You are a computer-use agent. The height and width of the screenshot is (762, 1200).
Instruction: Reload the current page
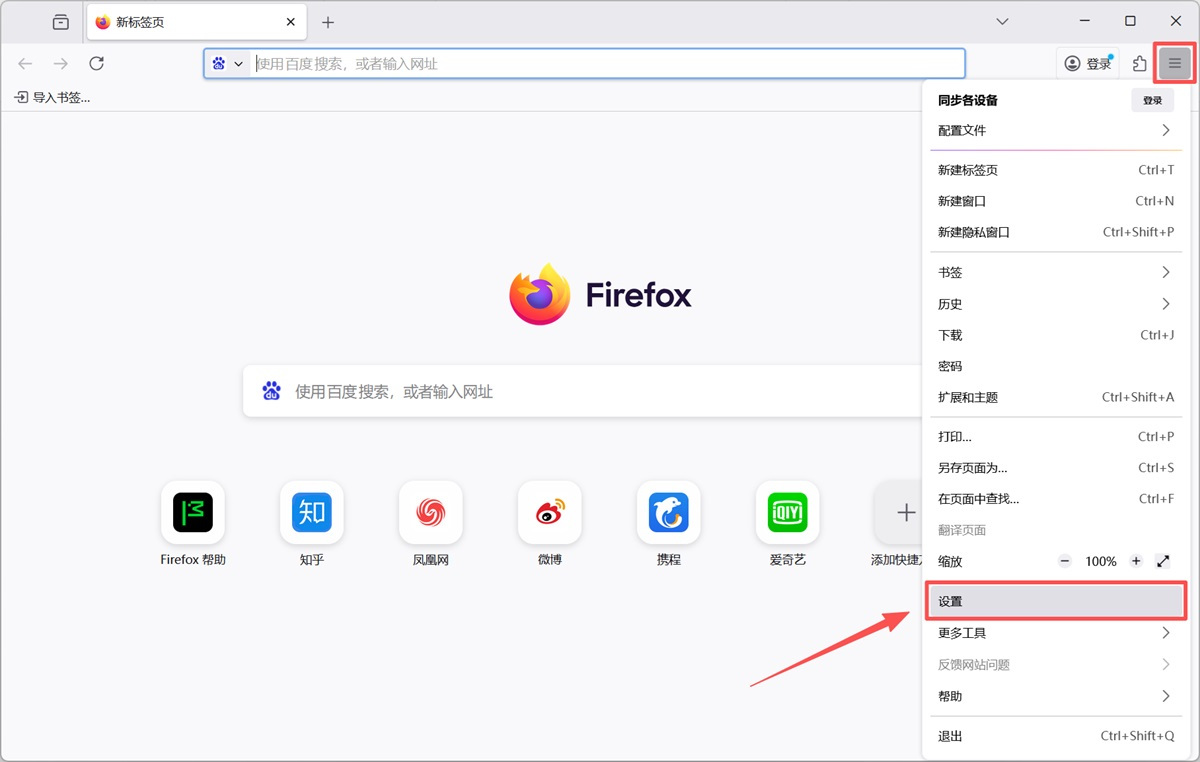tap(96, 62)
